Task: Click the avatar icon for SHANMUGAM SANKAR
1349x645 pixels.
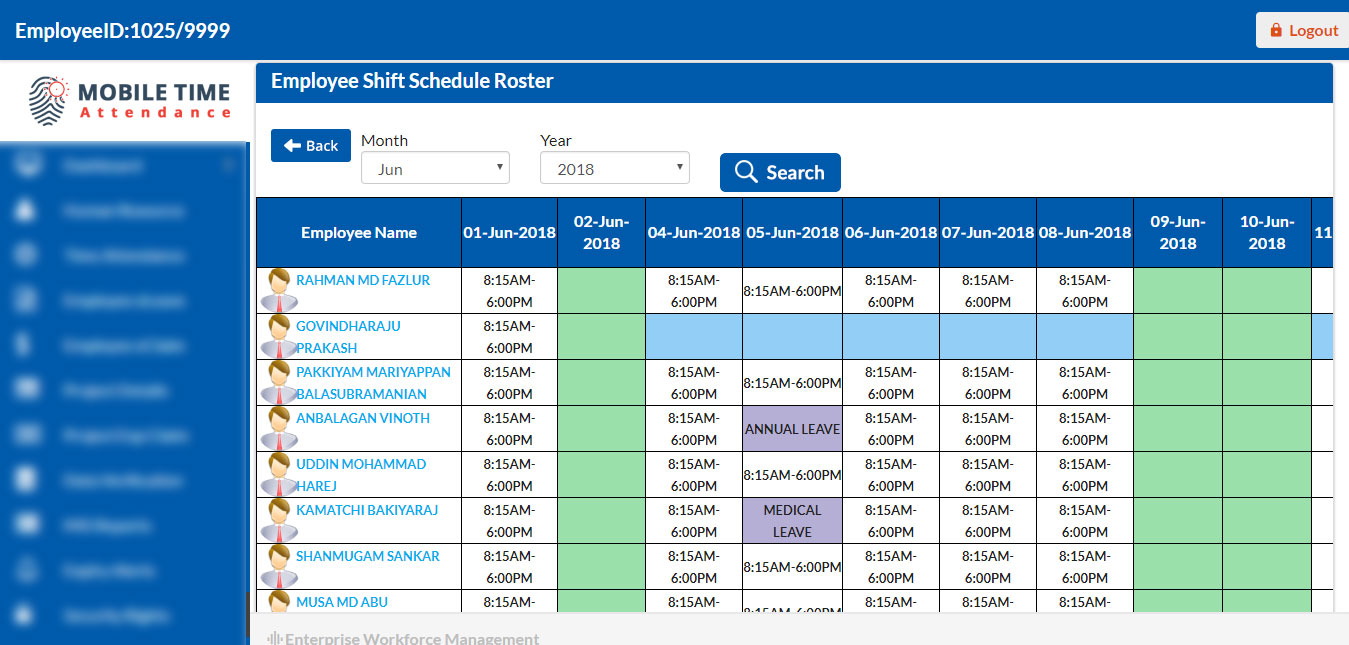Action: (x=278, y=566)
